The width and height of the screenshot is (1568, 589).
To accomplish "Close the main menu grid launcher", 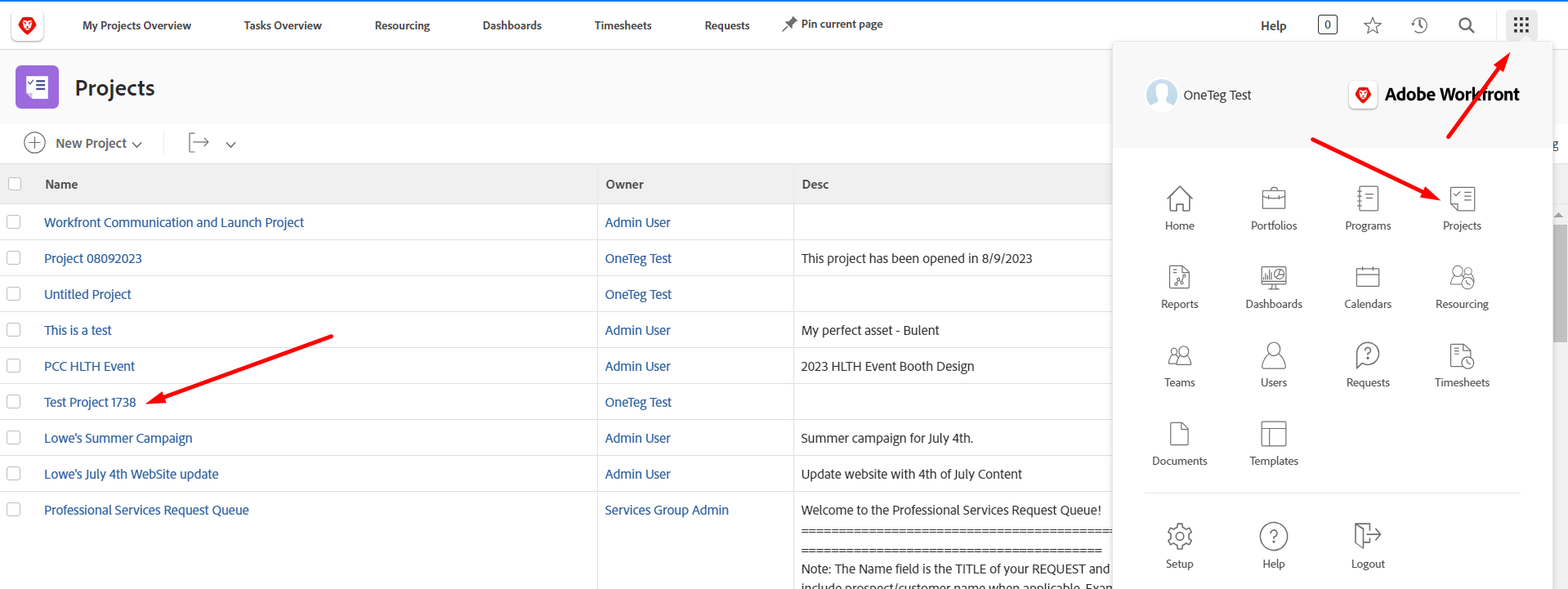I will (x=1521, y=25).
